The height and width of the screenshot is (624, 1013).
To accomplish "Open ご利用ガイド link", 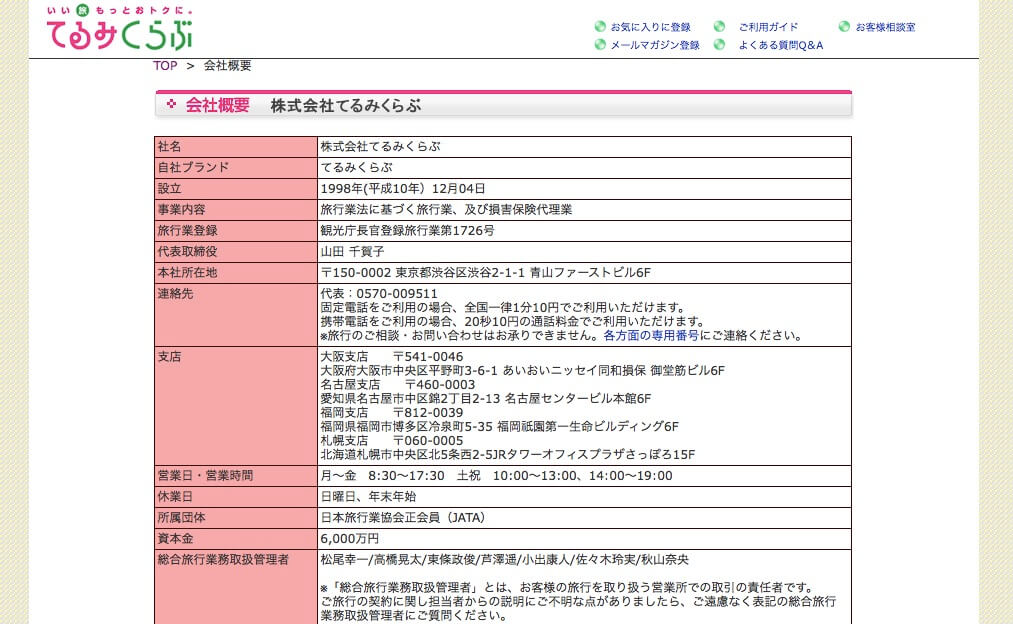I will (768, 27).
